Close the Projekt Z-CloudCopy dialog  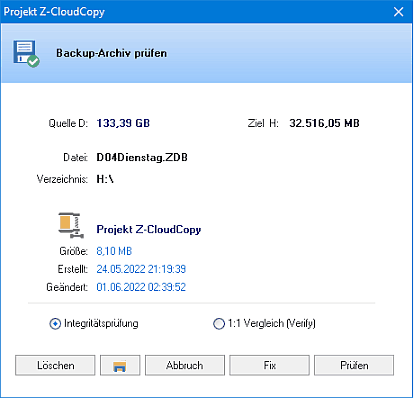coord(398,12)
